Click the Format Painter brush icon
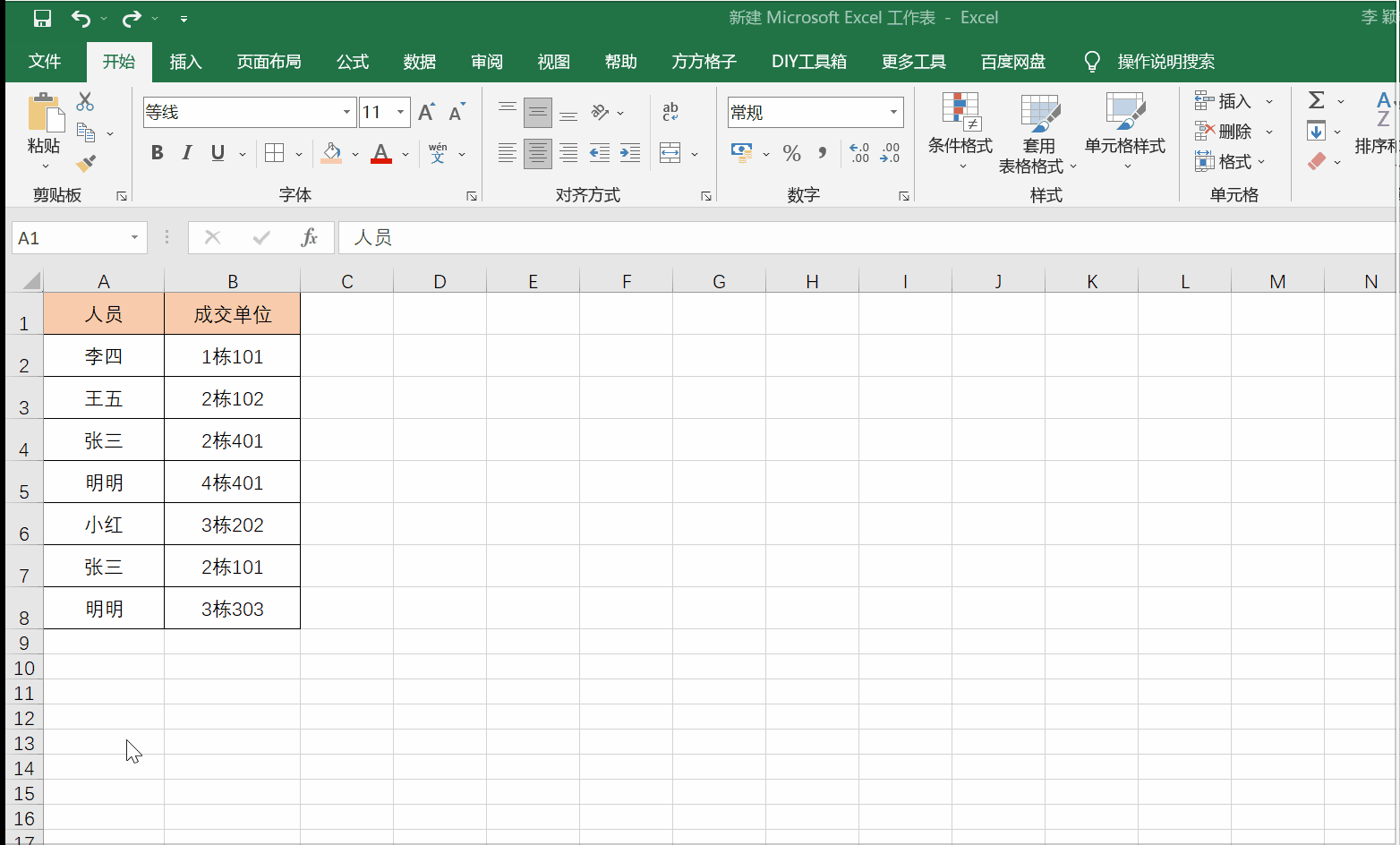The width and height of the screenshot is (1400, 845). pyautogui.click(x=86, y=163)
